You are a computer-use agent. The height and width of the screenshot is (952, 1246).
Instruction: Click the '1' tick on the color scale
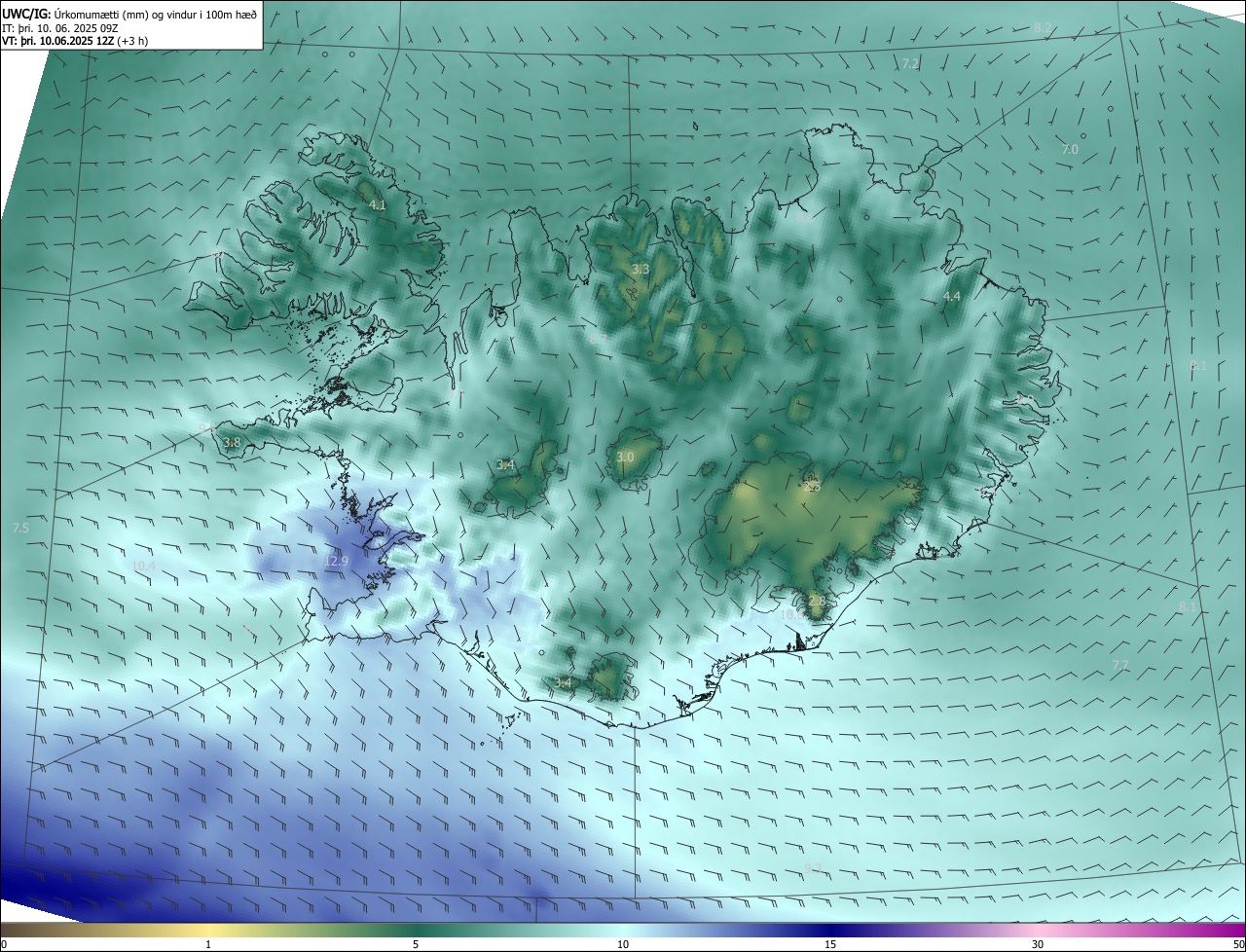[x=208, y=944]
